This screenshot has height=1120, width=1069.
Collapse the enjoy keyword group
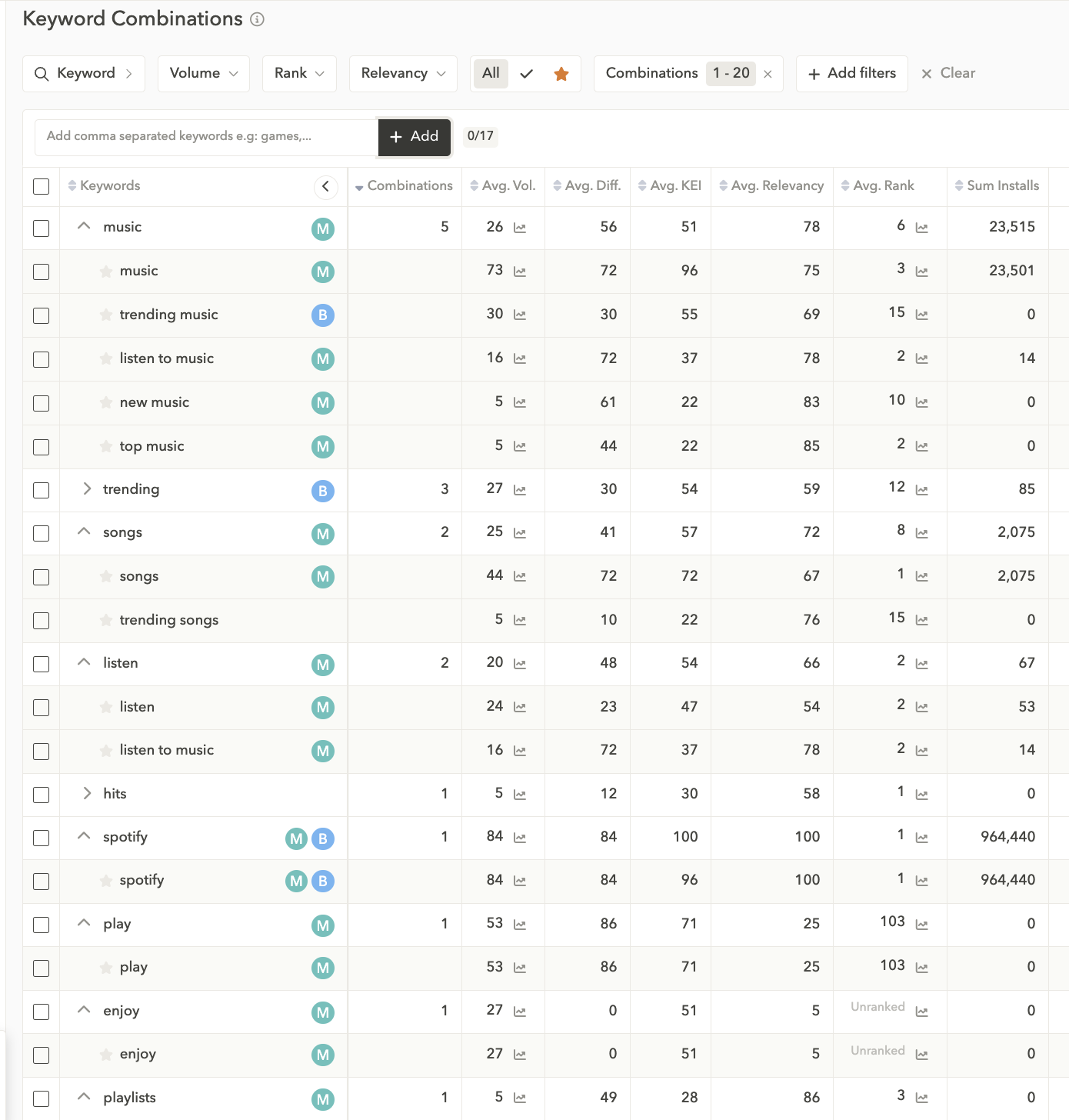point(85,1010)
